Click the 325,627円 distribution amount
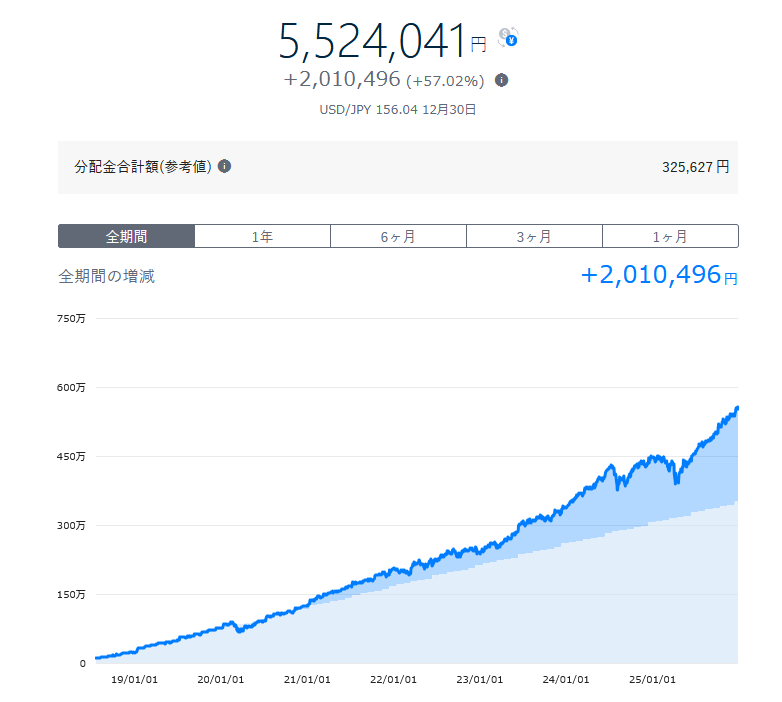Image resolution: width=782 pixels, height=702 pixels. point(695,167)
